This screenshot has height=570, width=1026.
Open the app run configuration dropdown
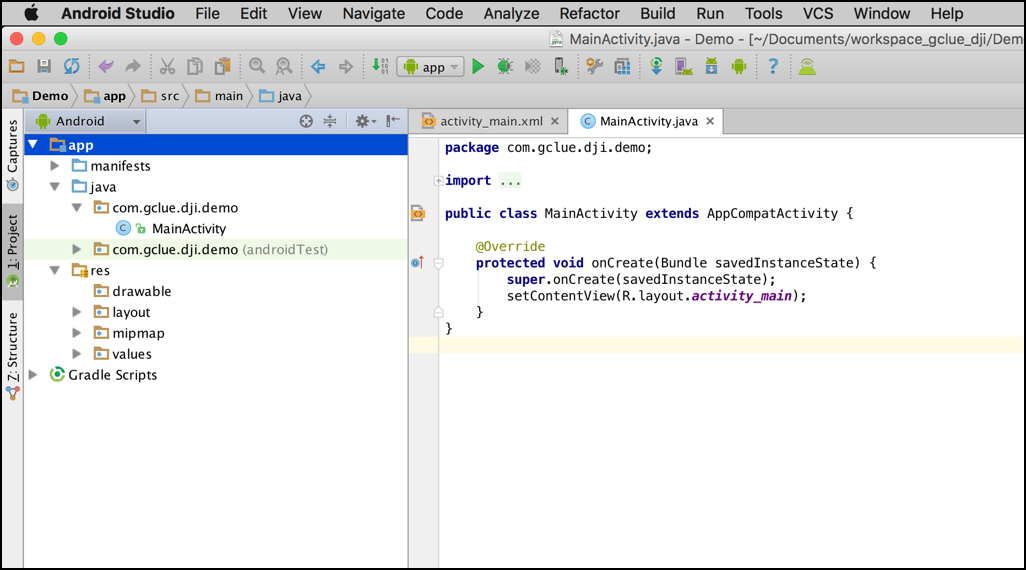pyautogui.click(x=431, y=67)
